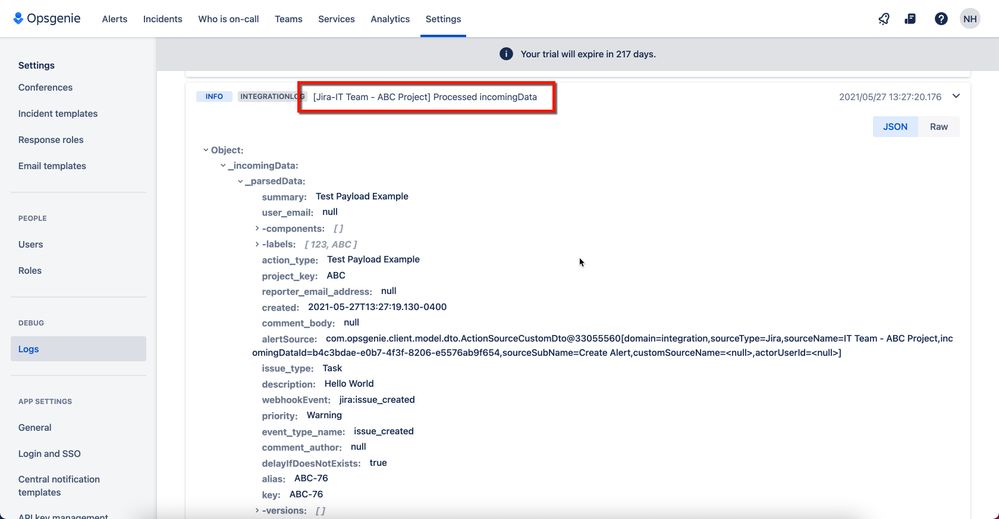Open the rocket quick-start icon
Image resolution: width=999 pixels, height=519 pixels.
point(884,19)
